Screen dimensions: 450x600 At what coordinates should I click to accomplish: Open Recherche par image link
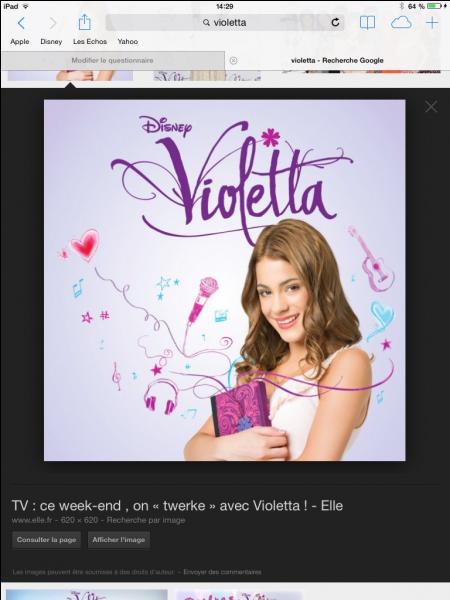click(146, 520)
